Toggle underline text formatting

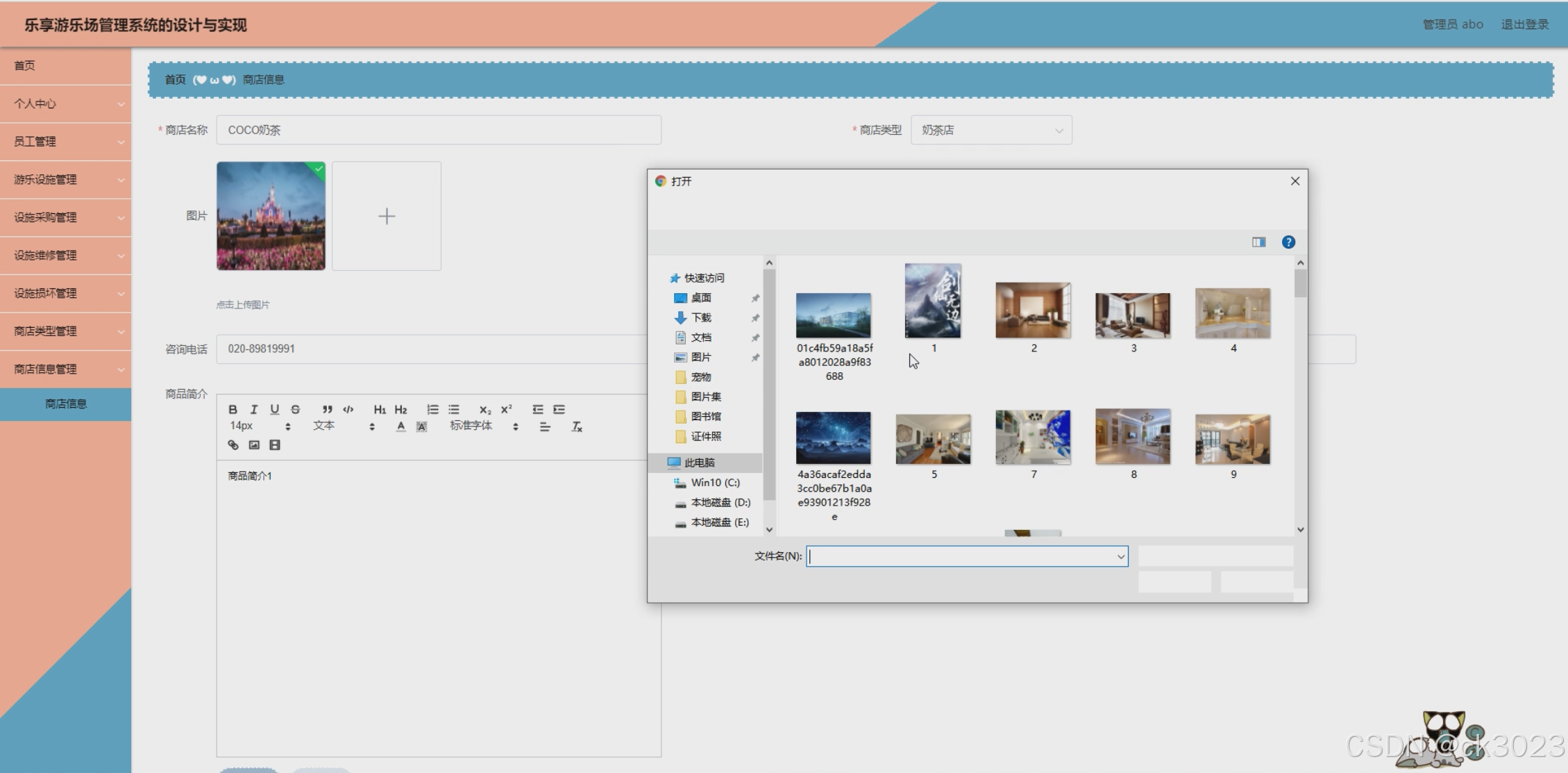point(275,410)
